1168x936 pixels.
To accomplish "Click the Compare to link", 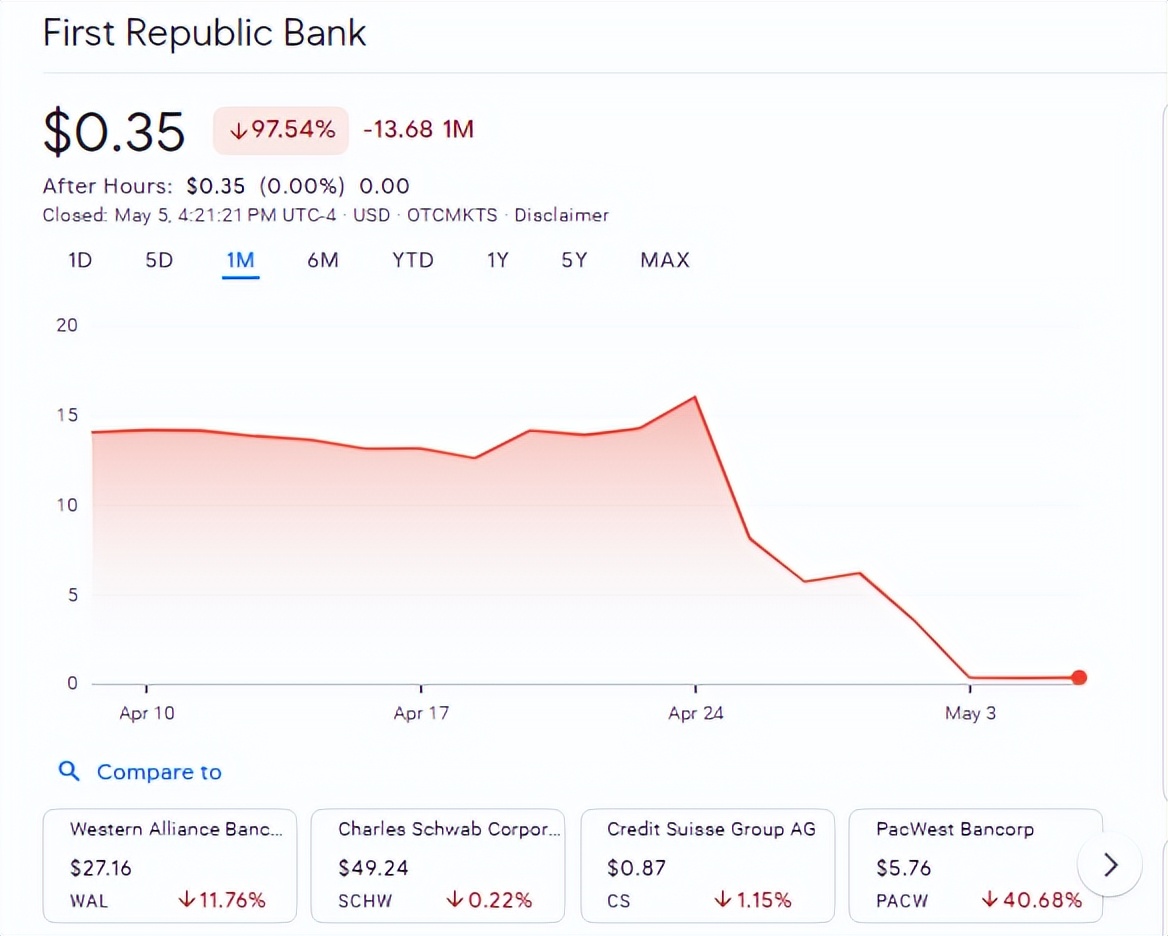I will 158,772.
